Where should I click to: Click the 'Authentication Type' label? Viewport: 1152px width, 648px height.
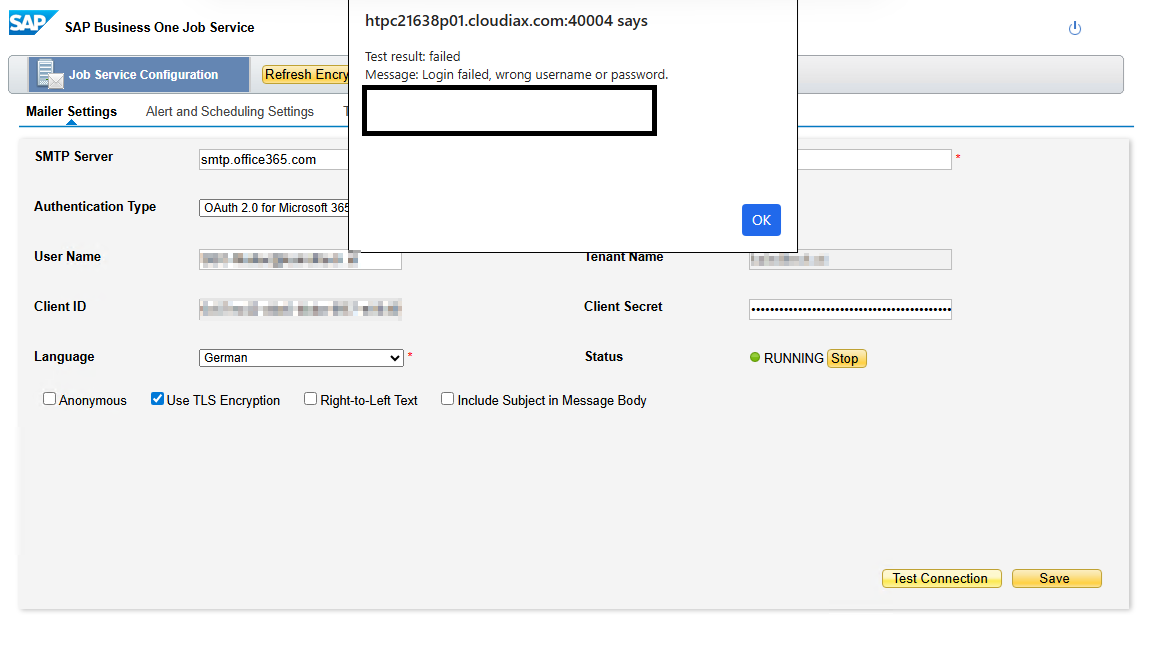pyautogui.click(x=95, y=206)
